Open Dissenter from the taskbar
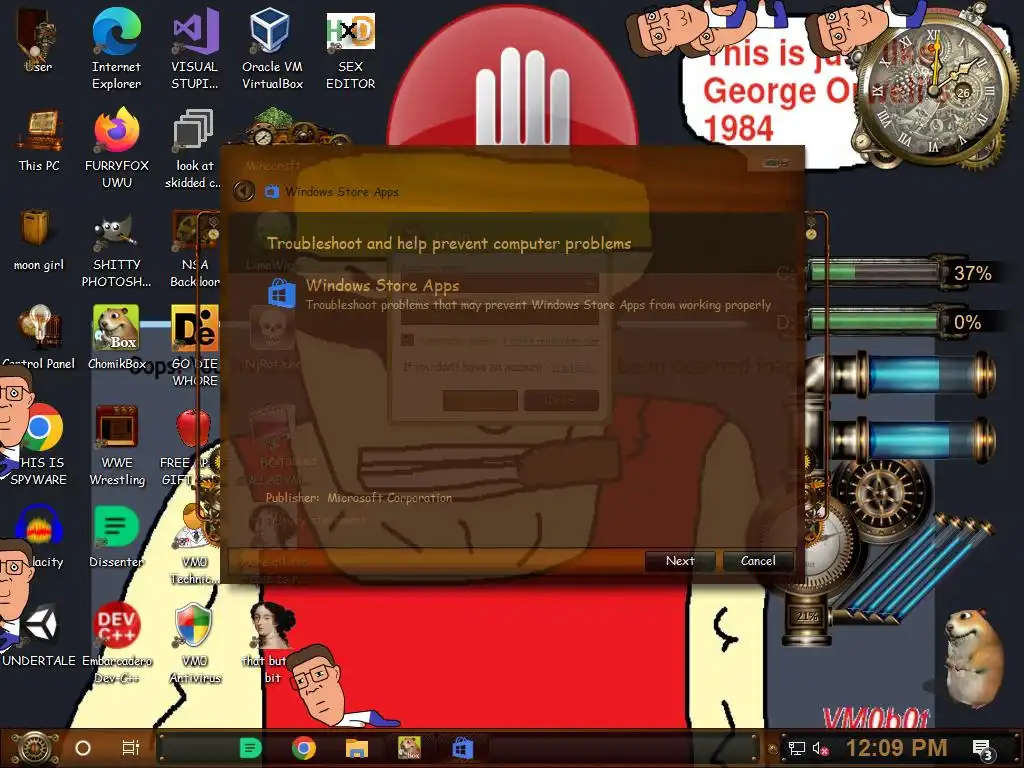The image size is (1024, 768). tap(250, 748)
